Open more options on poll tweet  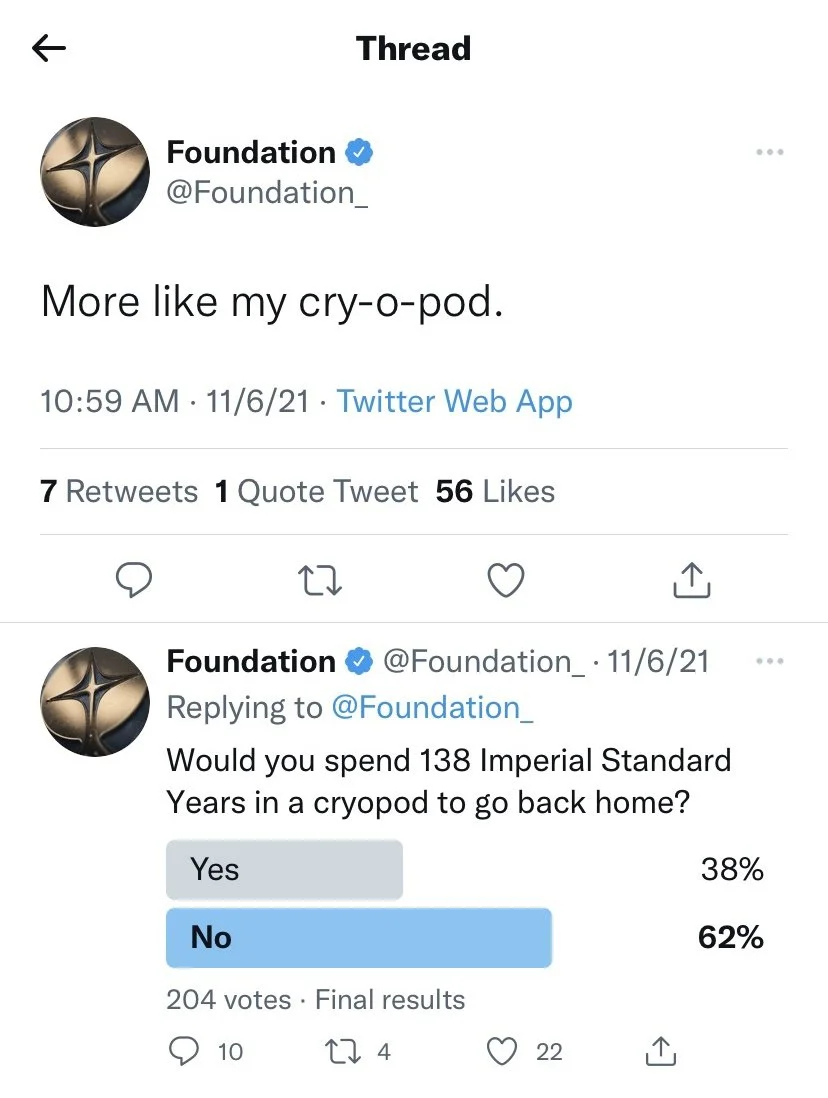tap(769, 661)
